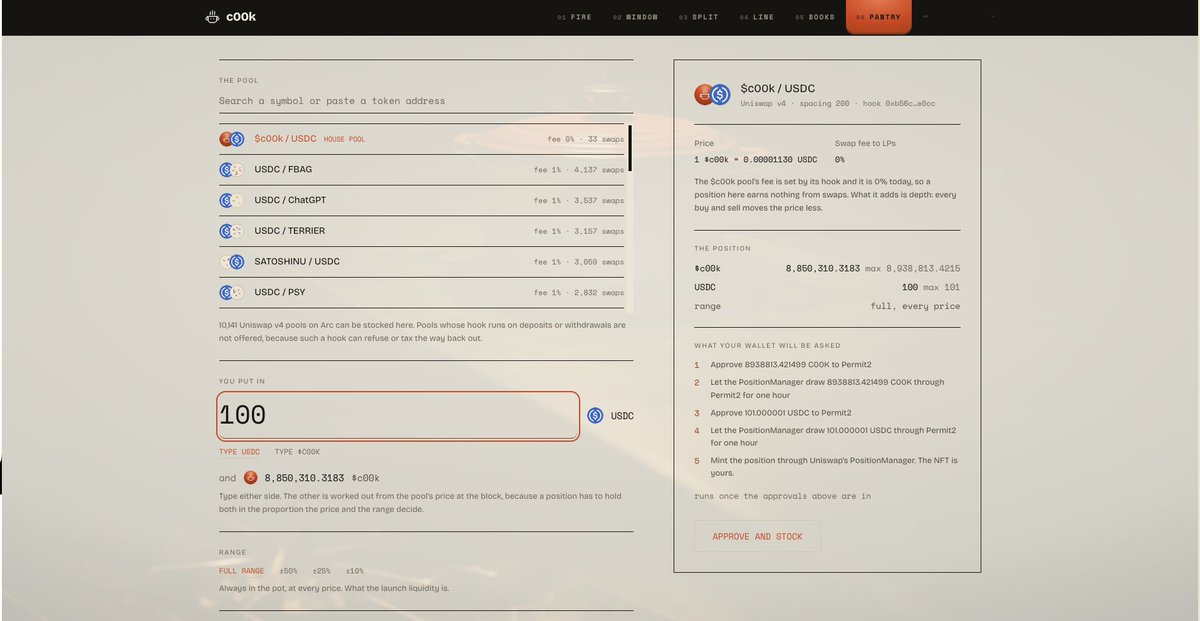The width and height of the screenshot is (1200, 621).
Task: Open the chevron dropdown in the top-right header
Action: point(993,16)
